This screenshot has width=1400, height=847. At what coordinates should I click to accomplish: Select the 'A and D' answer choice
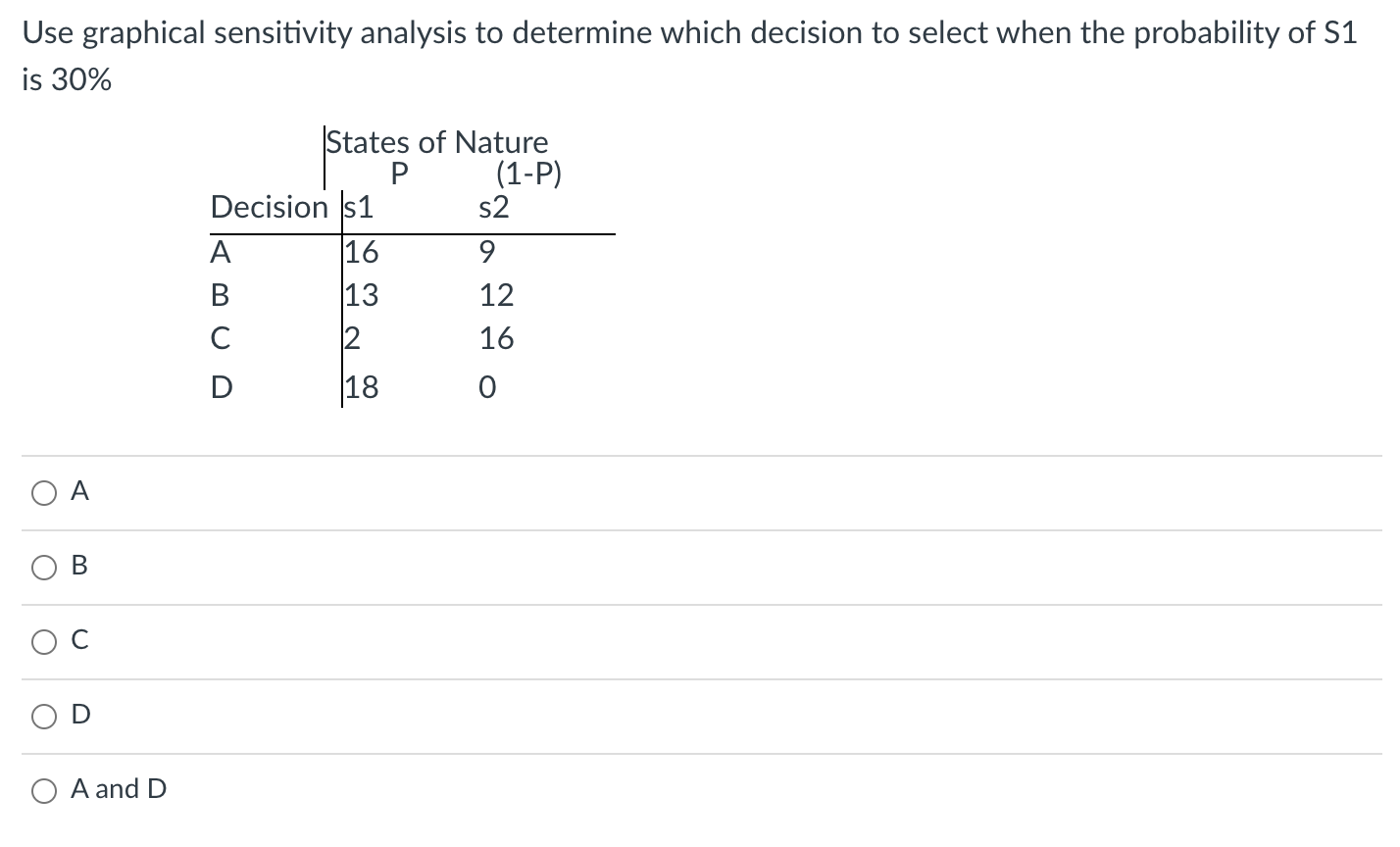pos(43,789)
